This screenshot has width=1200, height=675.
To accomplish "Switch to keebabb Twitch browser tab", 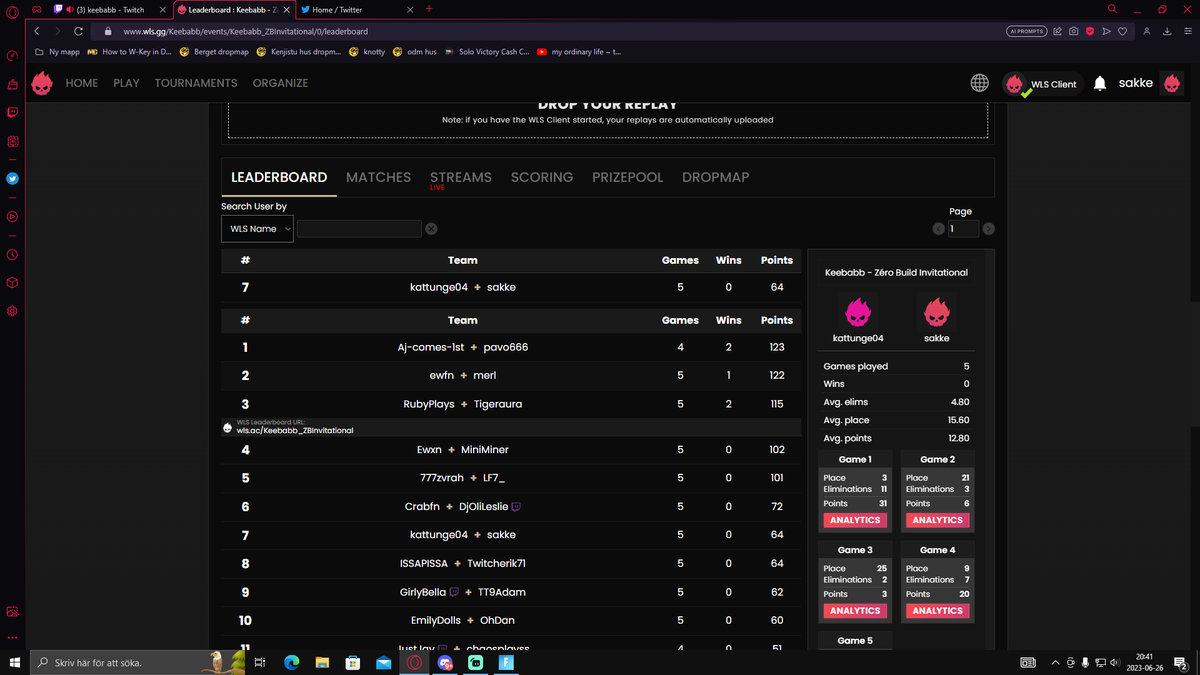I will (110, 9).
